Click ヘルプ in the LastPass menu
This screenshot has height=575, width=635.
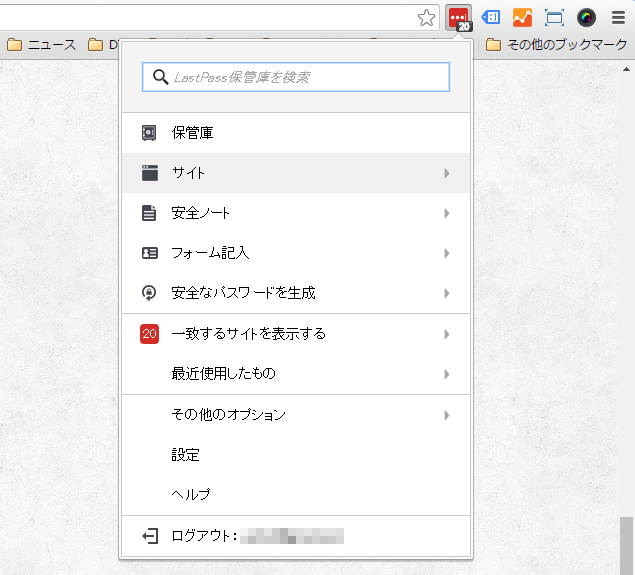[191, 495]
